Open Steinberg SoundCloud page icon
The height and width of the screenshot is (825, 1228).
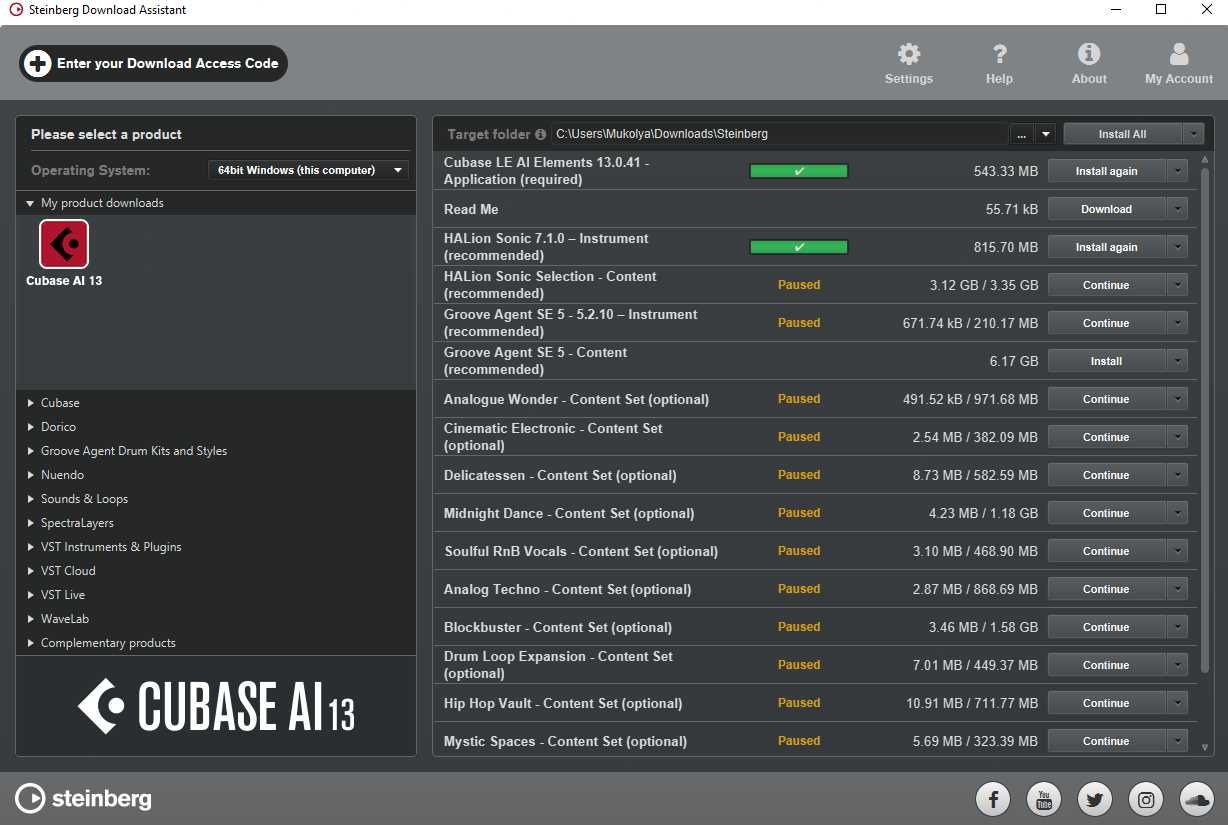point(1197,799)
